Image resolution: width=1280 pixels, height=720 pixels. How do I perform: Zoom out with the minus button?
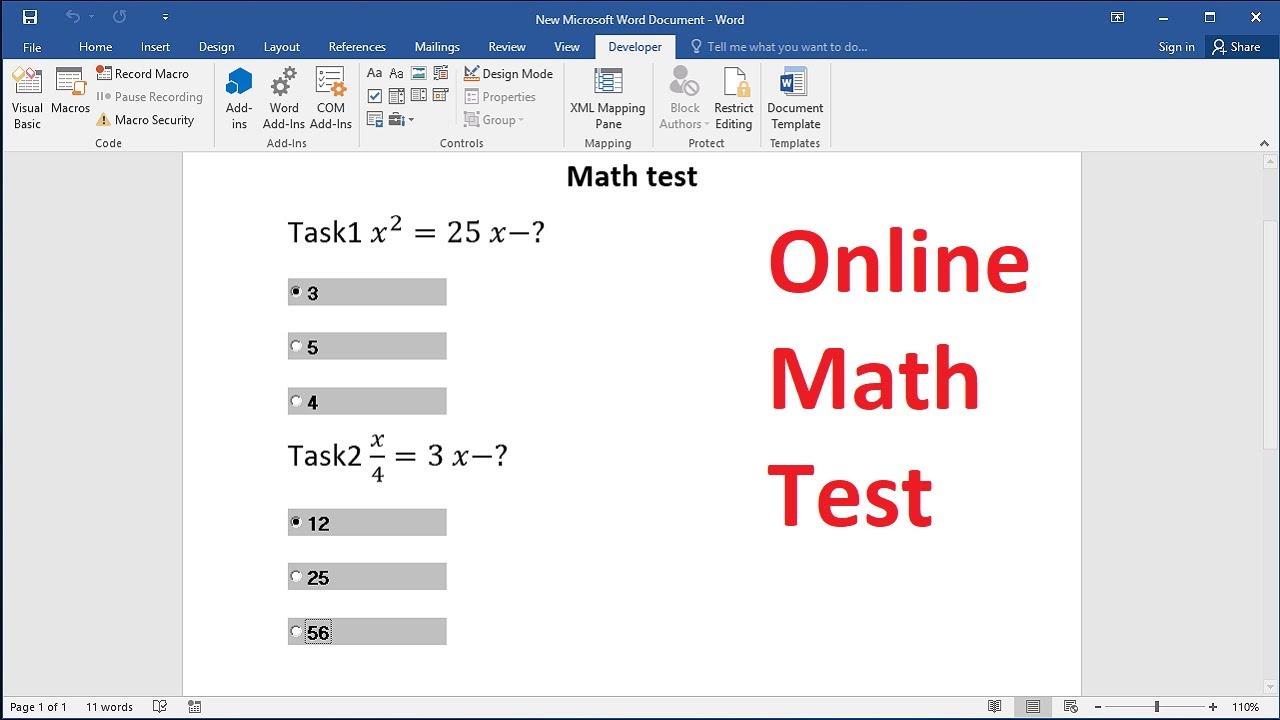[1097, 707]
